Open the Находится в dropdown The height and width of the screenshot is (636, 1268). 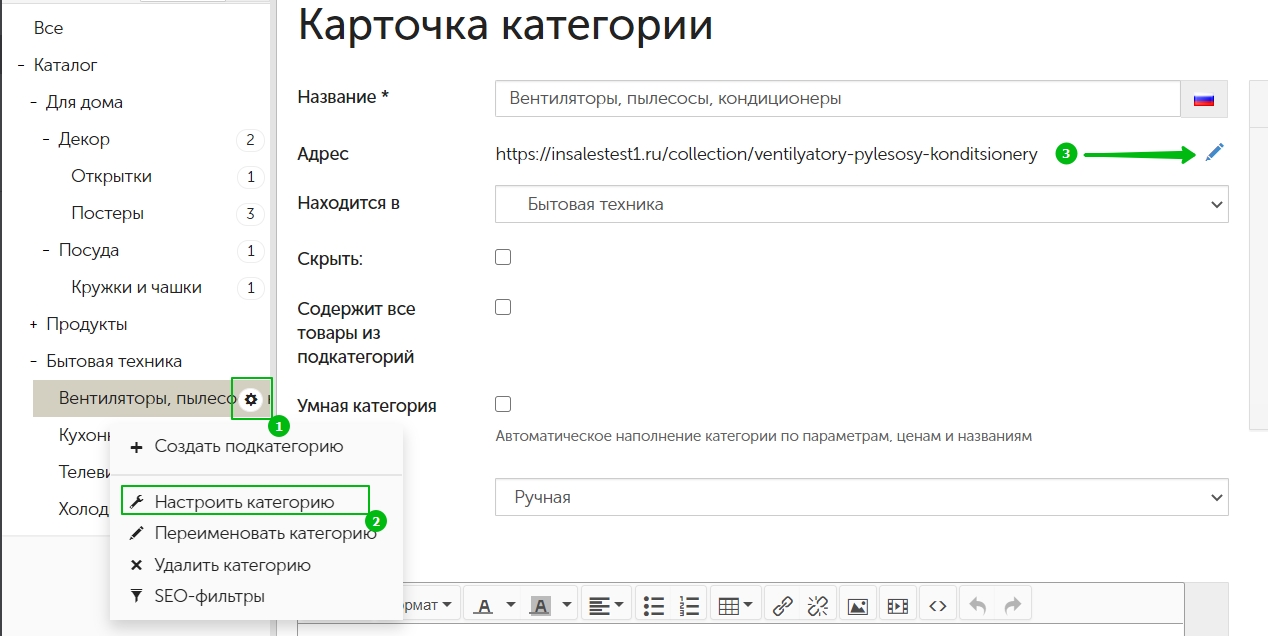(862, 203)
